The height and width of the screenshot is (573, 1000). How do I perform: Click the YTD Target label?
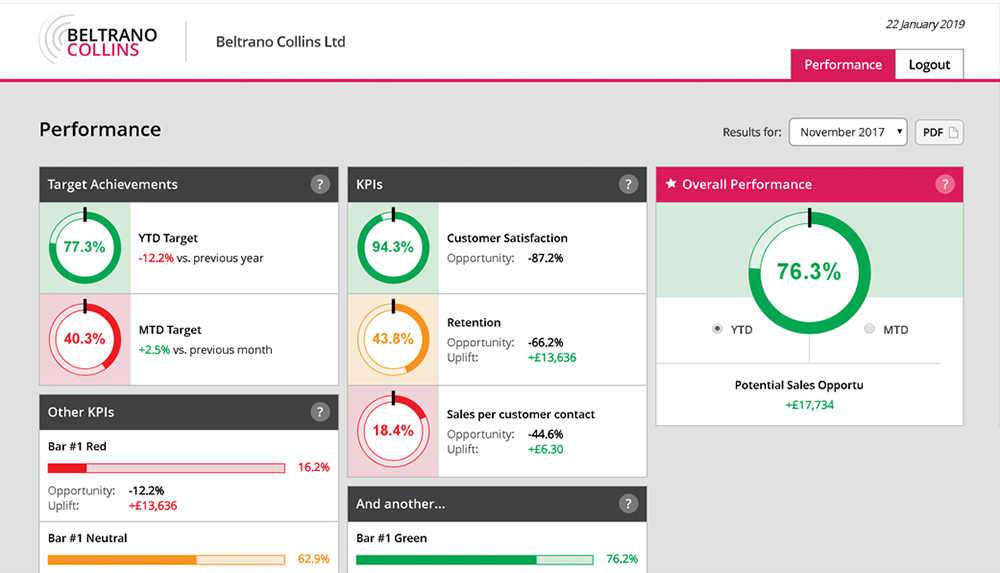pyautogui.click(x=168, y=238)
